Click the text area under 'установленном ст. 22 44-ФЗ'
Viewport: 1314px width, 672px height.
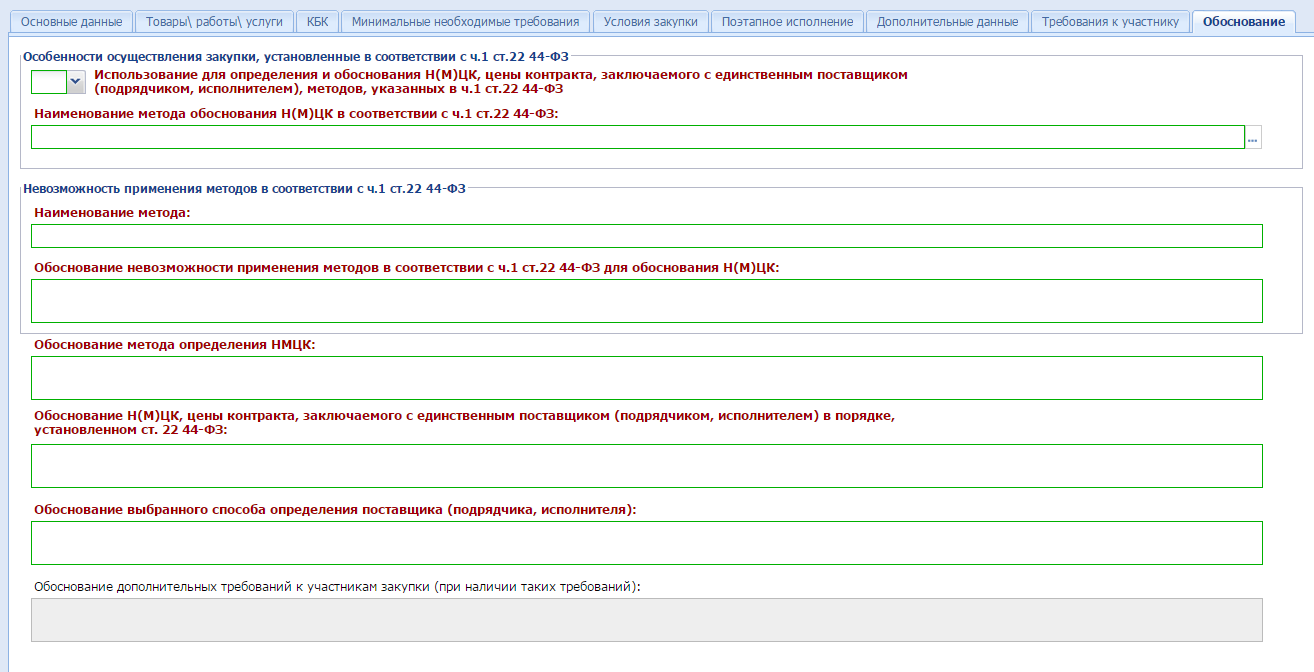pyautogui.click(x=646, y=466)
